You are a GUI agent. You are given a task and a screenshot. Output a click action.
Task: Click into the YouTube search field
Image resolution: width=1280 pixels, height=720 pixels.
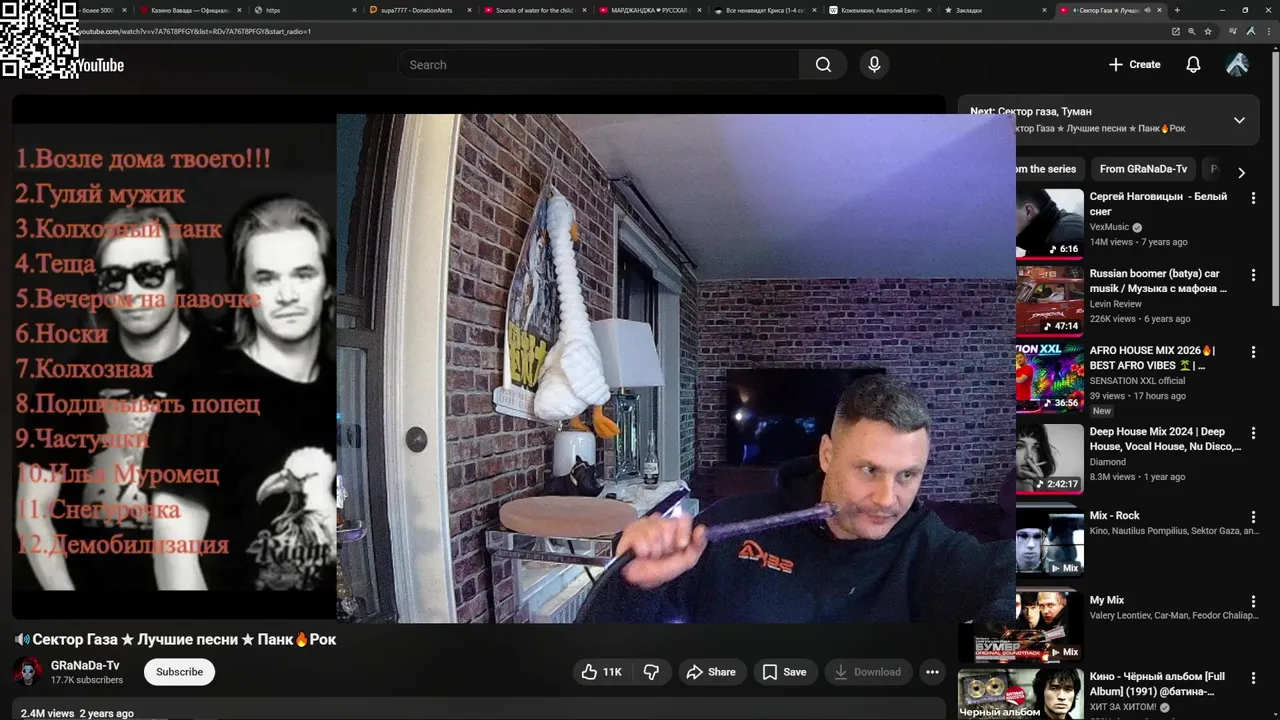point(598,65)
